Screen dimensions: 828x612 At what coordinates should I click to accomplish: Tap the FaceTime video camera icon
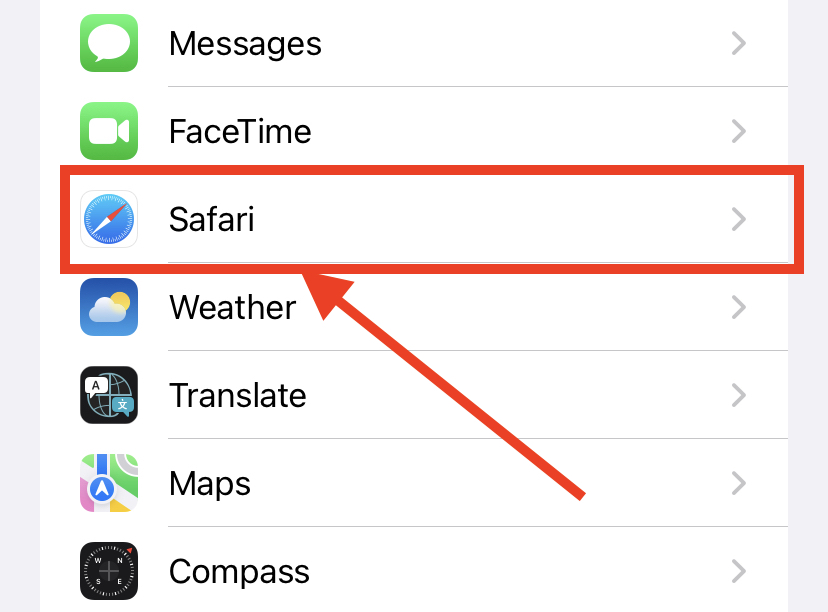(109, 131)
